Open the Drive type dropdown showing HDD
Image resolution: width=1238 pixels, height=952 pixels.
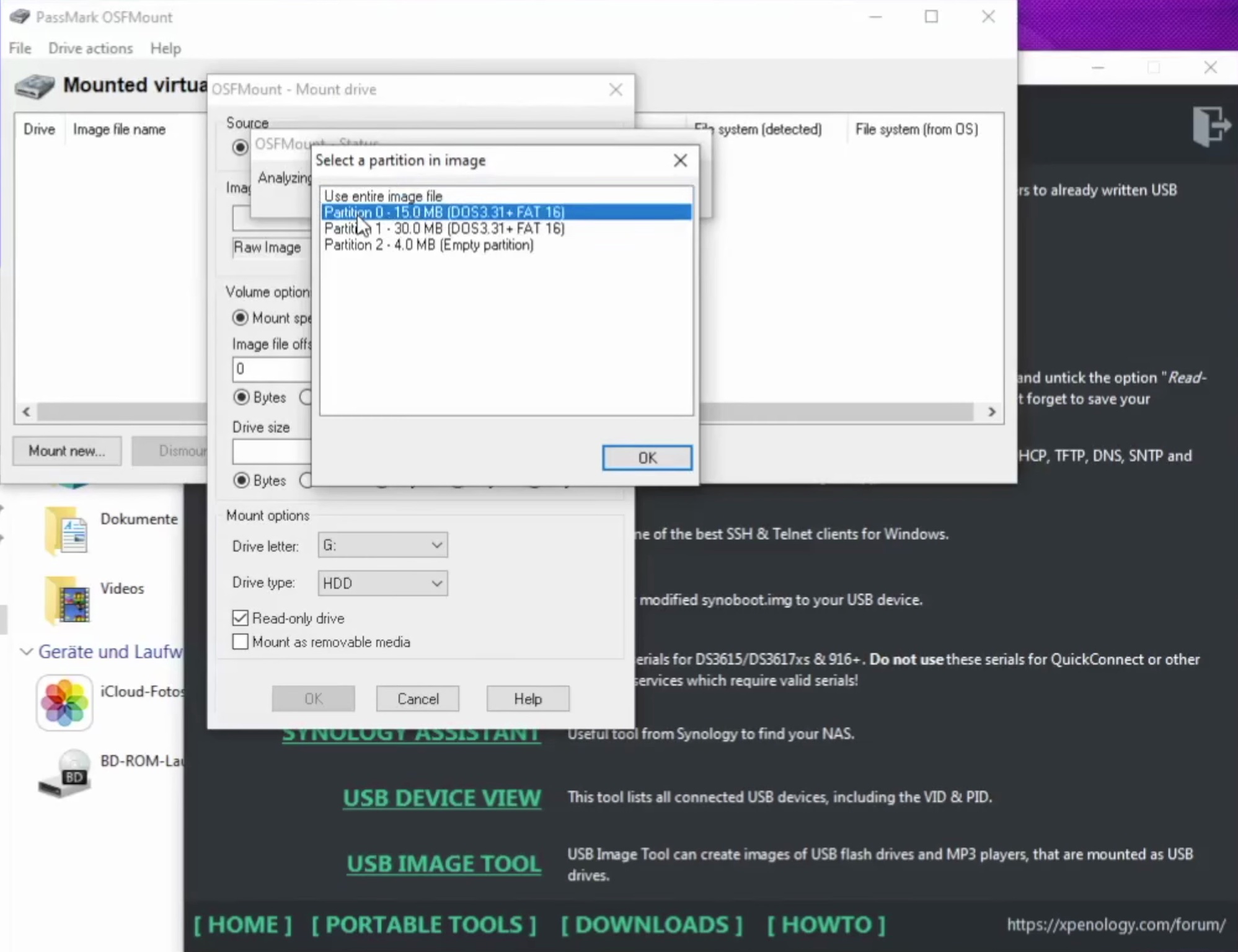click(x=382, y=583)
